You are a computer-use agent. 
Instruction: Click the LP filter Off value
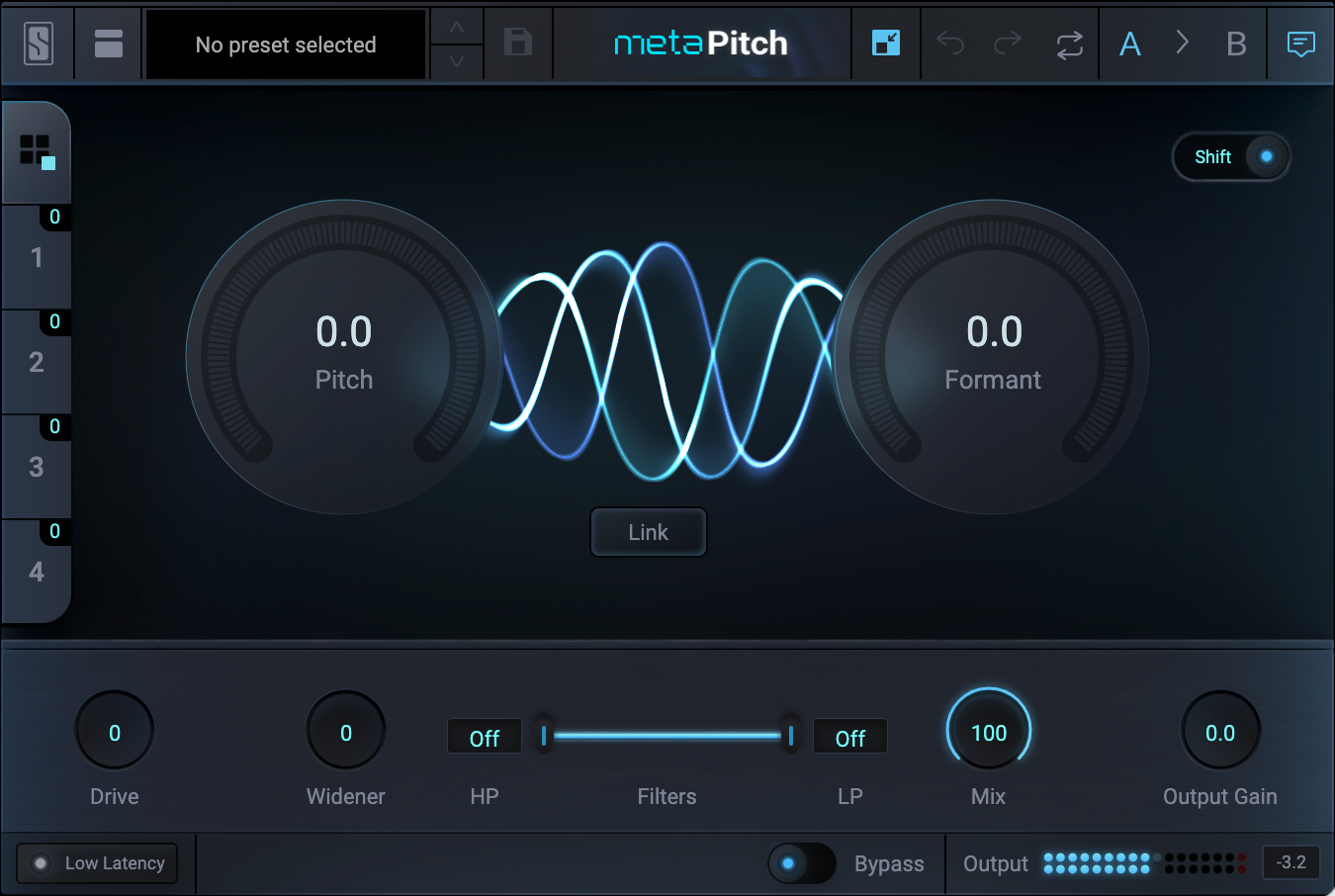pyautogui.click(x=850, y=738)
